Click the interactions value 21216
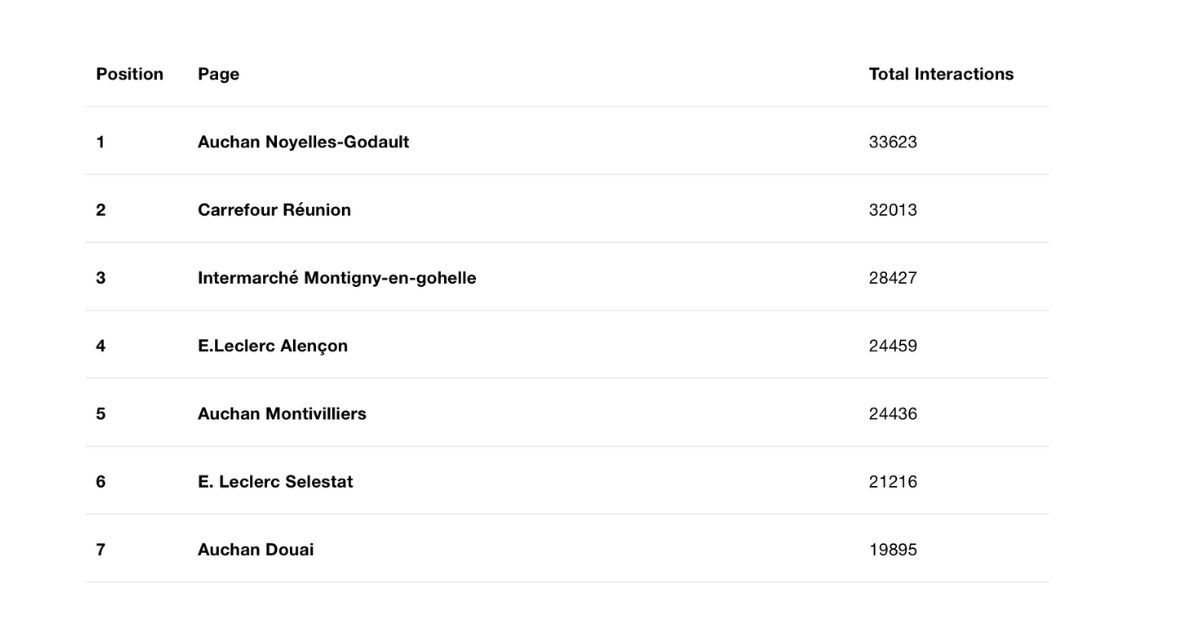Viewport: 1200px width, 628px height. pyautogui.click(x=893, y=482)
